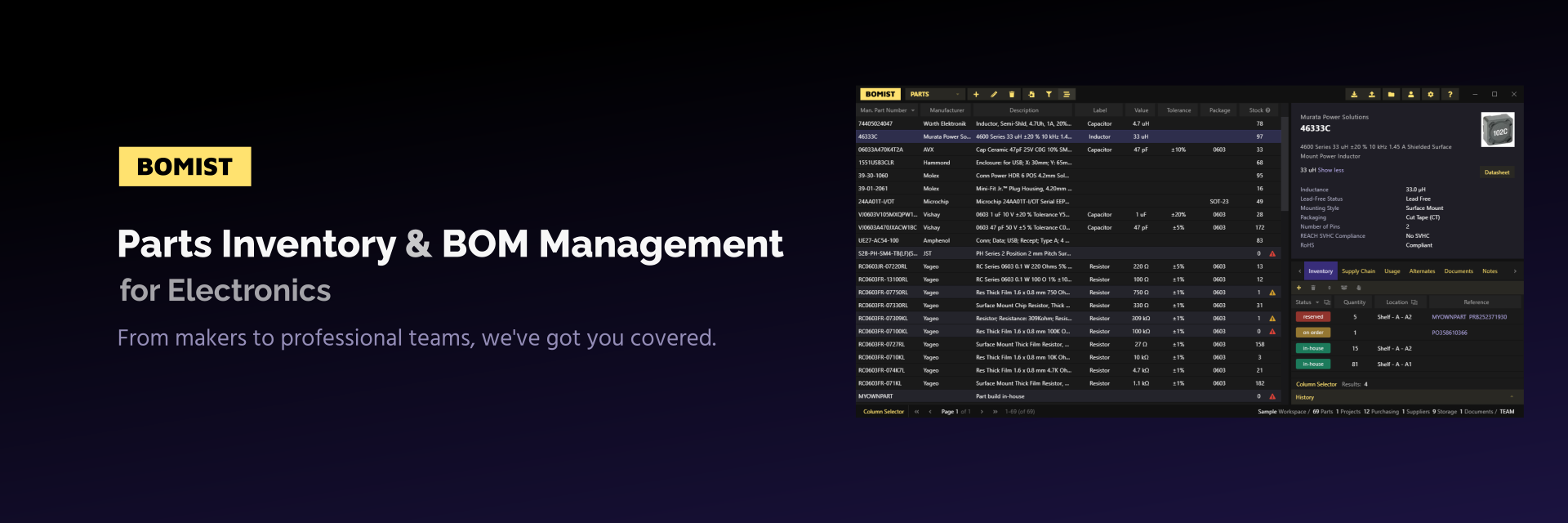
Task: Click the delete part trash icon
Action: tap(1012, 95)
